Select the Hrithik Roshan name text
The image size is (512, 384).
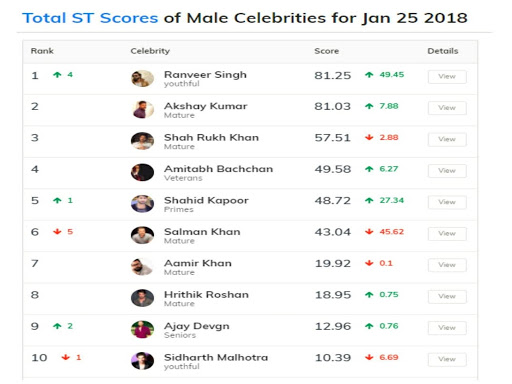click(206, 295)
